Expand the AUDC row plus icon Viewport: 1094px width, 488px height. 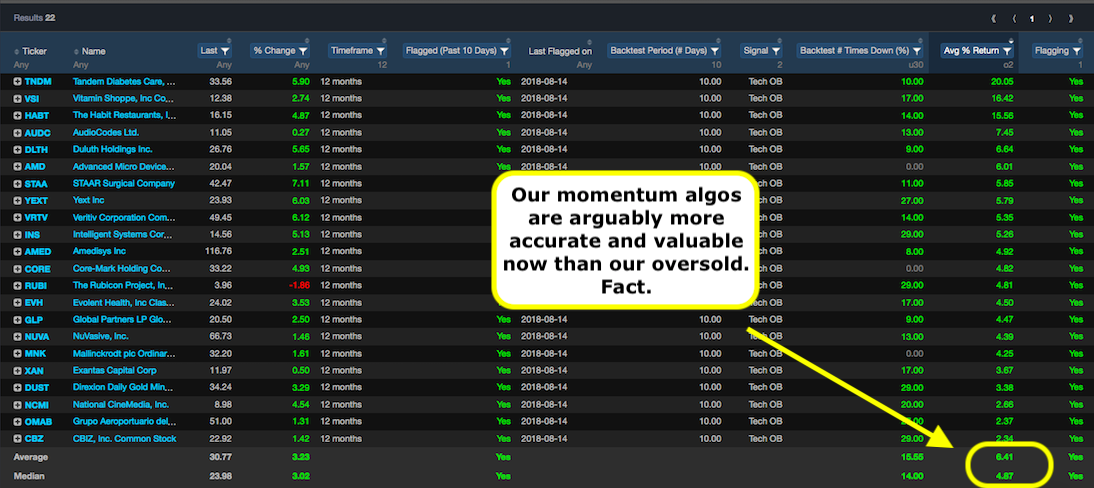pyautogui.click(x=17, y=133)
